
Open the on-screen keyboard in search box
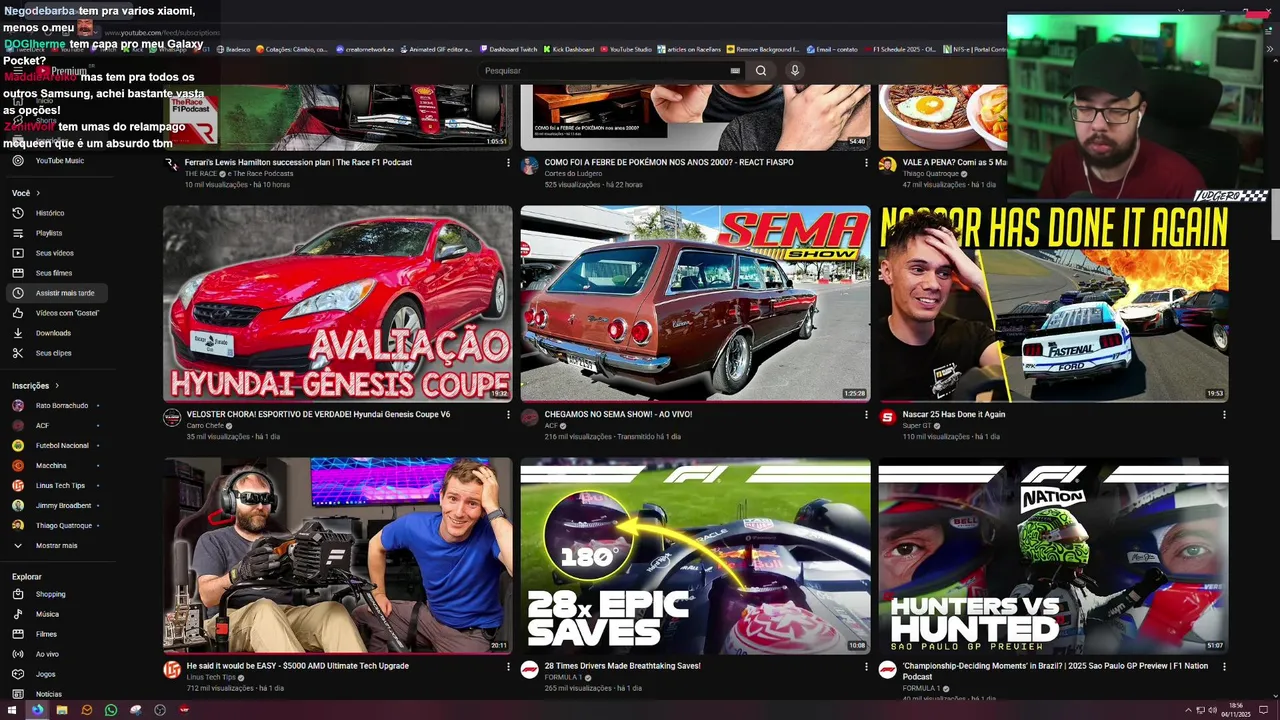(735, 71)
